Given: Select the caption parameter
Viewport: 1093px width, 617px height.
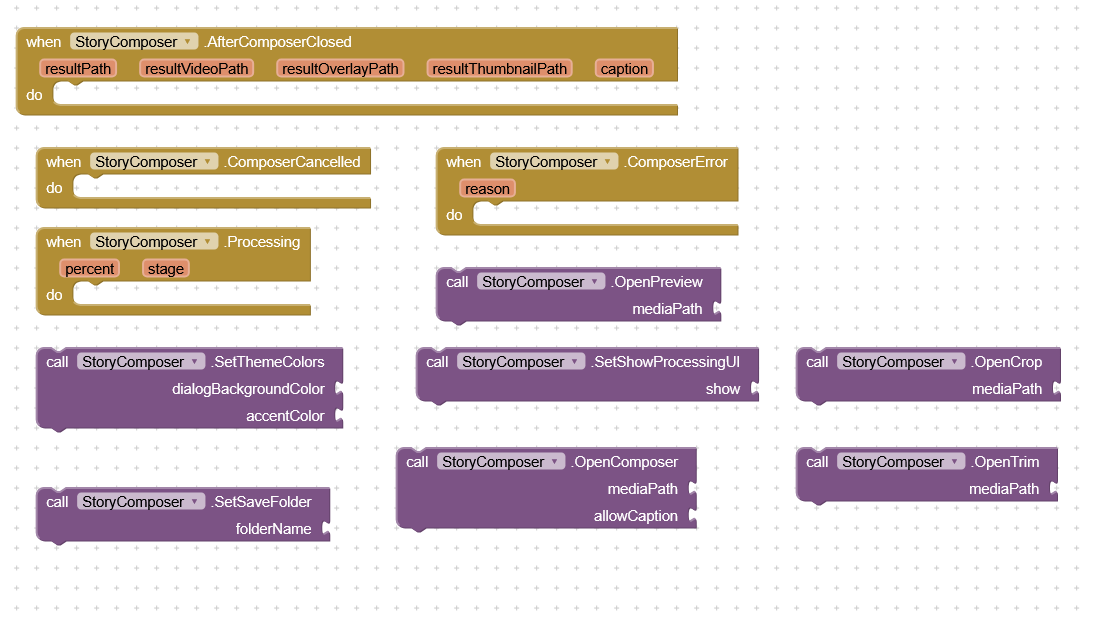Looking at the screenshot, I should coord(625,69).
